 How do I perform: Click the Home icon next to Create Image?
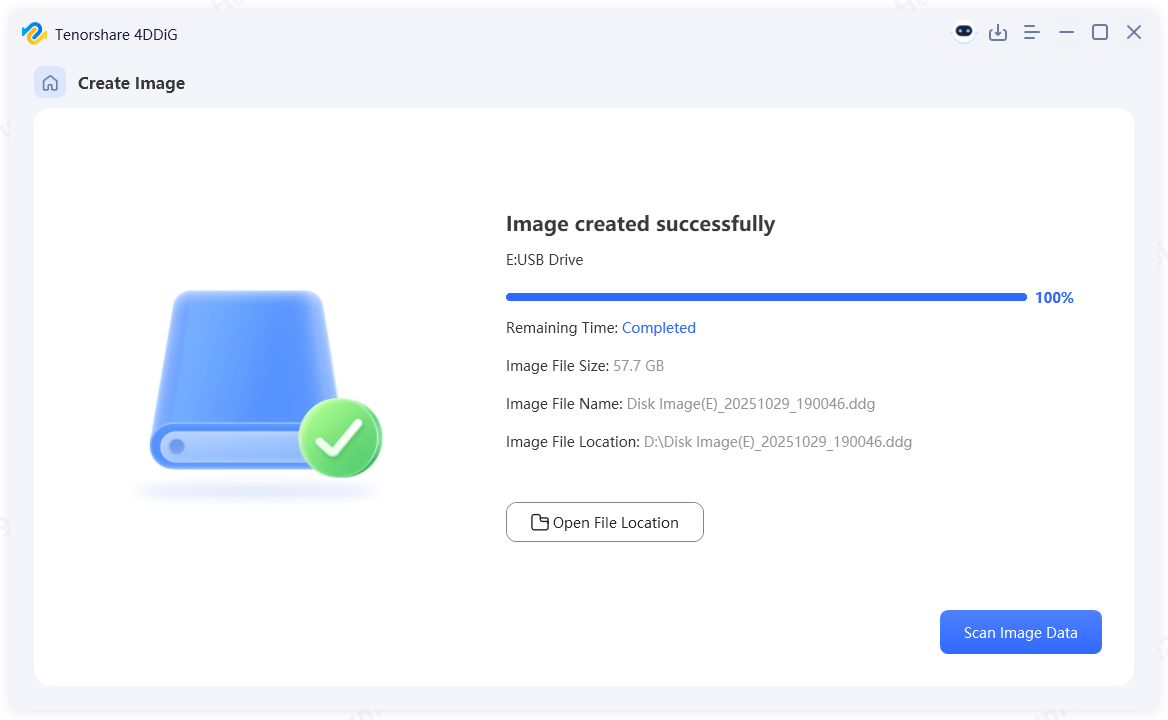pyautogui.click(x=50, y=82)
